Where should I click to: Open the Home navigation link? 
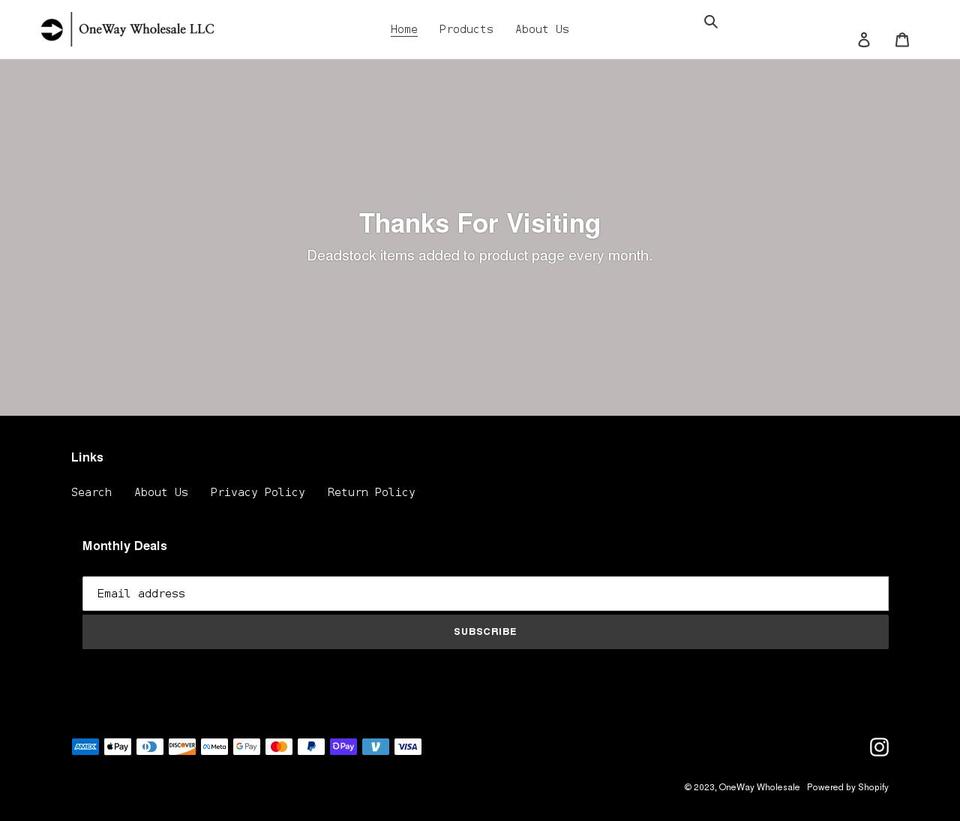404,29
